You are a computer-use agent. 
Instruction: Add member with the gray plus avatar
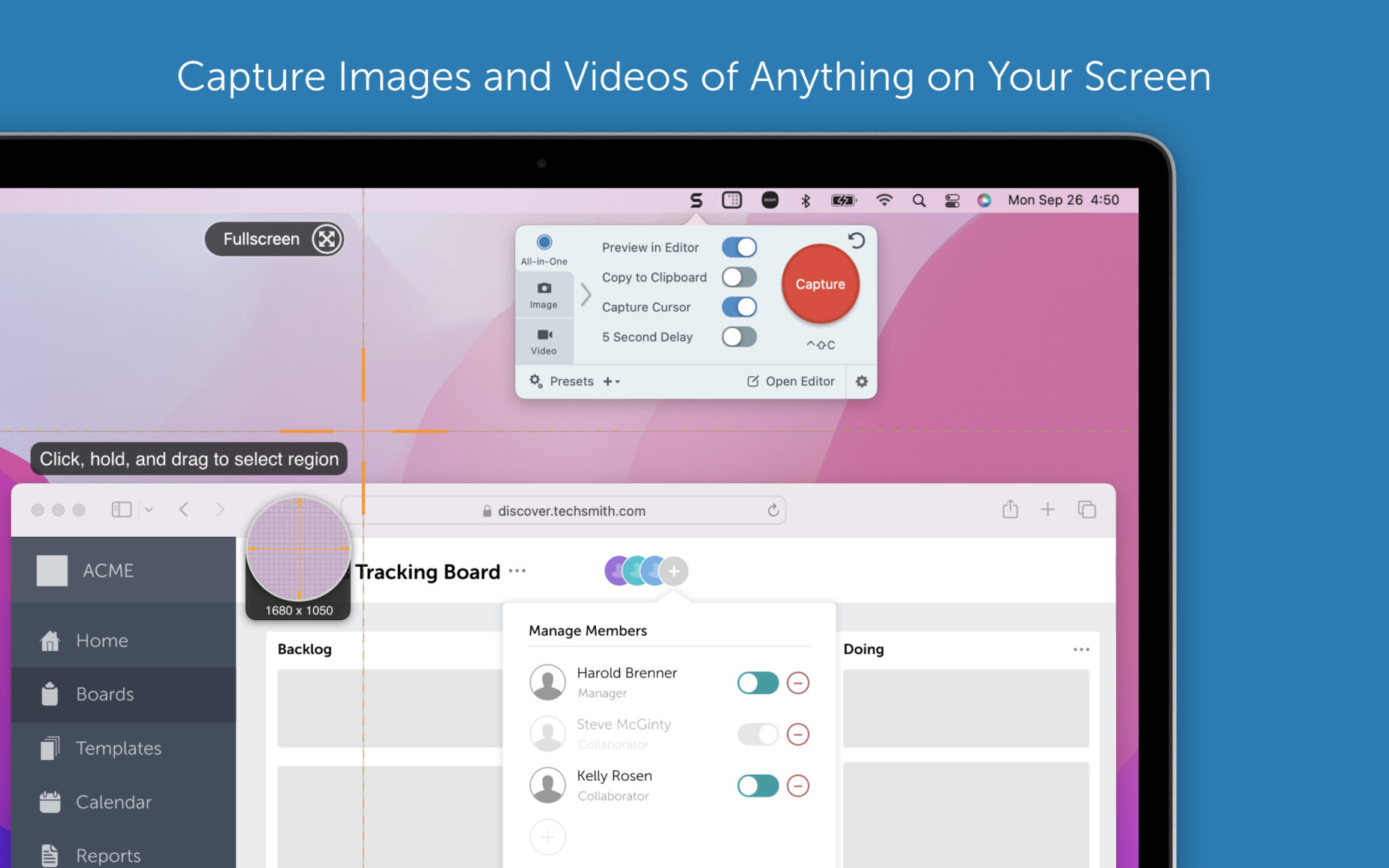click(674, 571)
